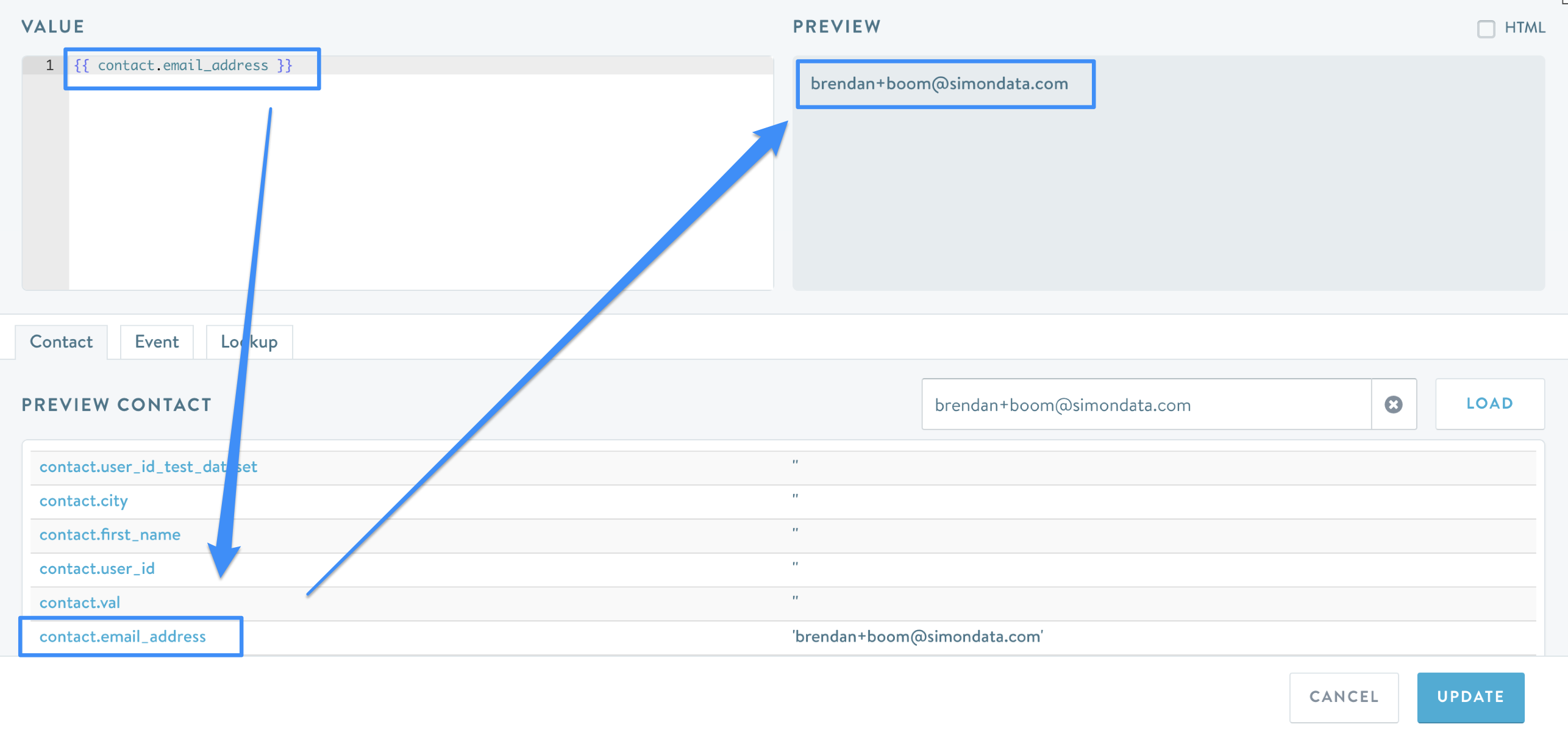Screen dimensions: 1568x738
Task: Click the UPDATE button
Action: coord(1470,697)
